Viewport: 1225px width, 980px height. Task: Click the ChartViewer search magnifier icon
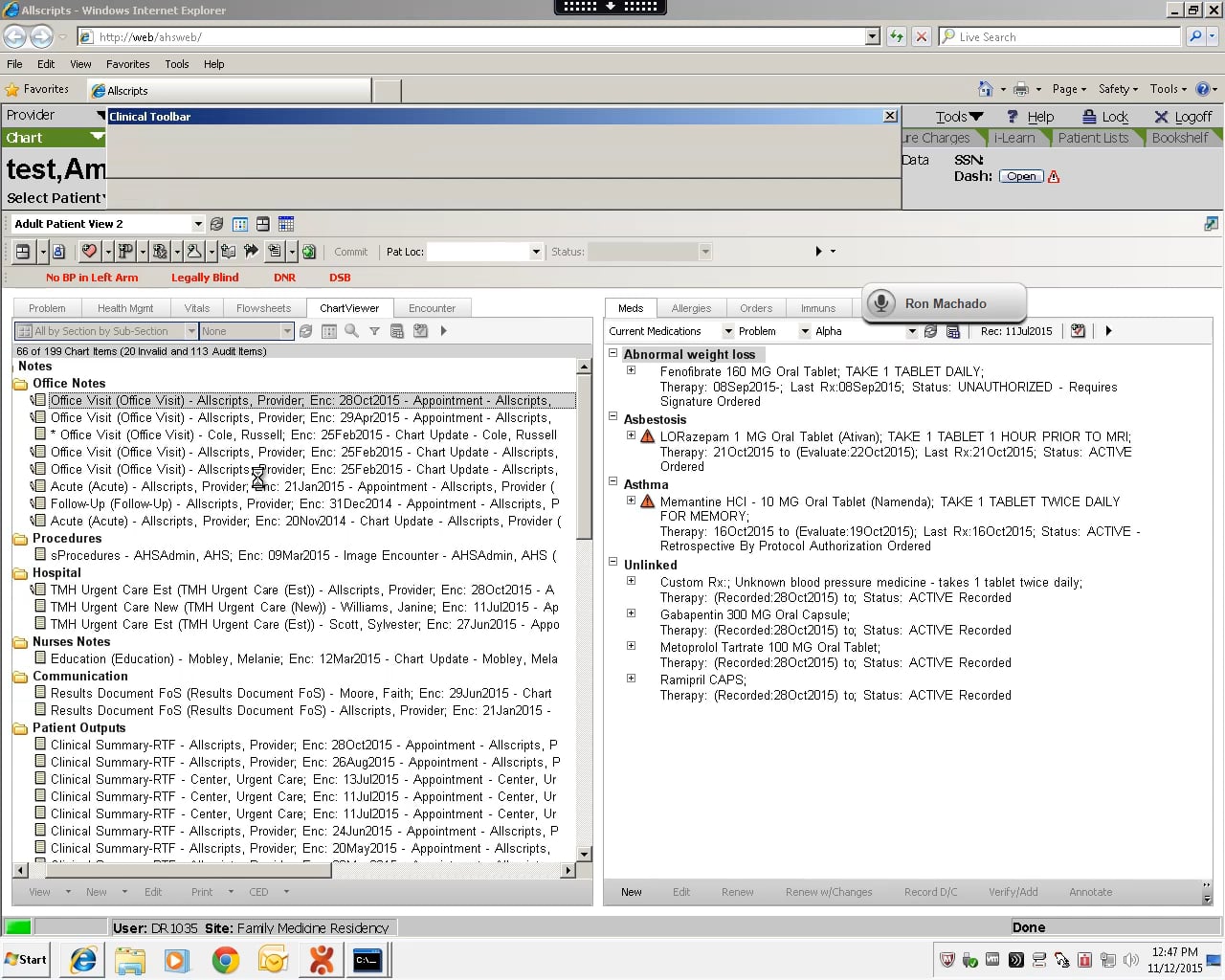[x=351, y=331]
